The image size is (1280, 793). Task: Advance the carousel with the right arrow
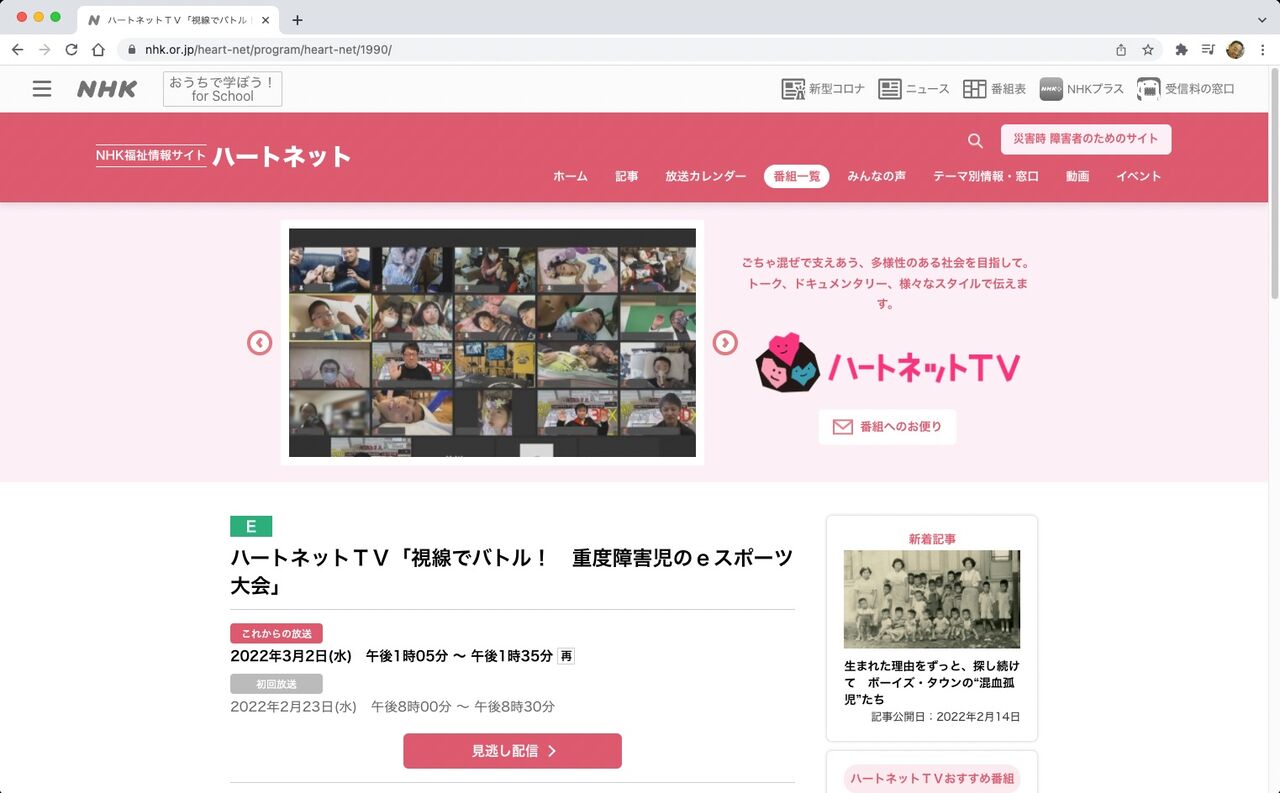tap(725, 342)
